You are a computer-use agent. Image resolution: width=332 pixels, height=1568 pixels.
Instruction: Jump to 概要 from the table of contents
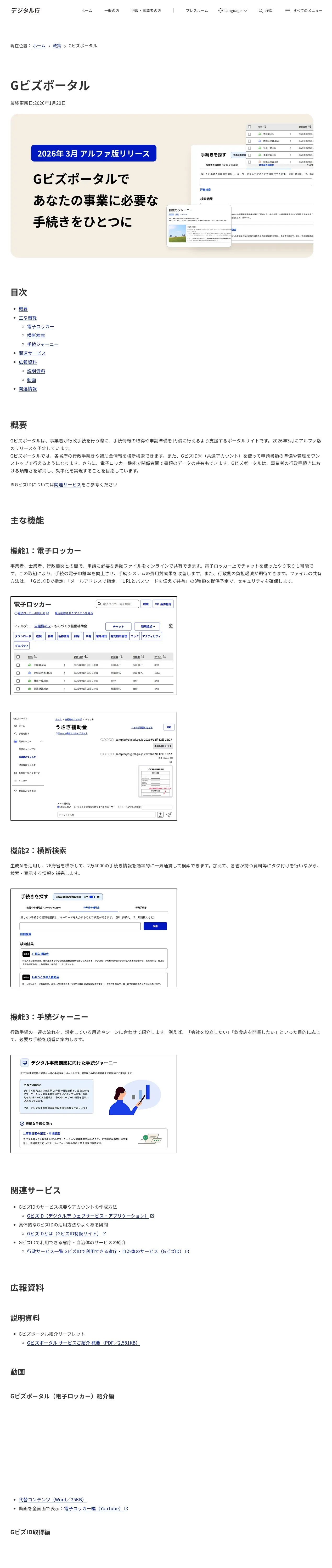23,309
